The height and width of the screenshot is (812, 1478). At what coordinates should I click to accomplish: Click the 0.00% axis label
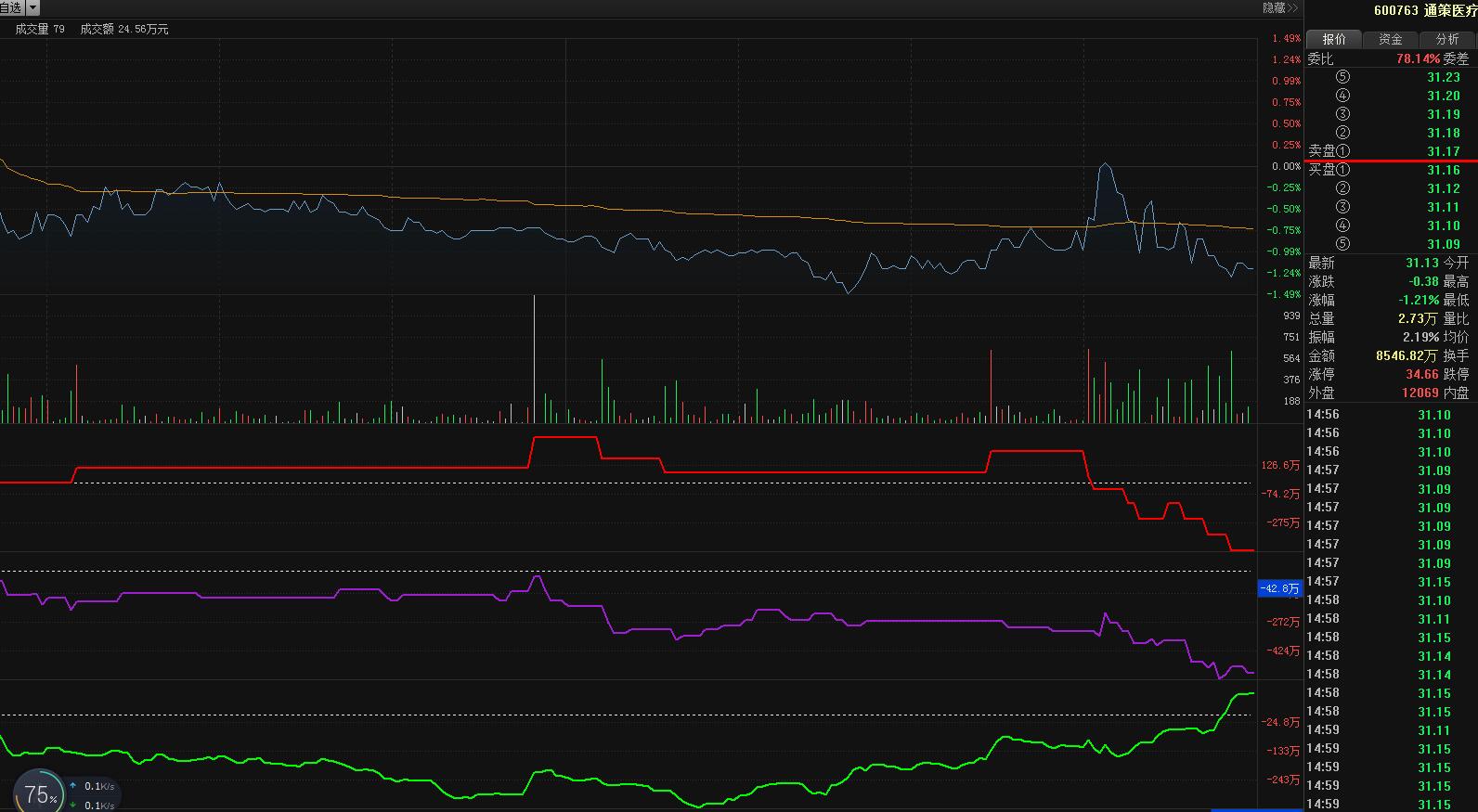tap(1286, 166)
